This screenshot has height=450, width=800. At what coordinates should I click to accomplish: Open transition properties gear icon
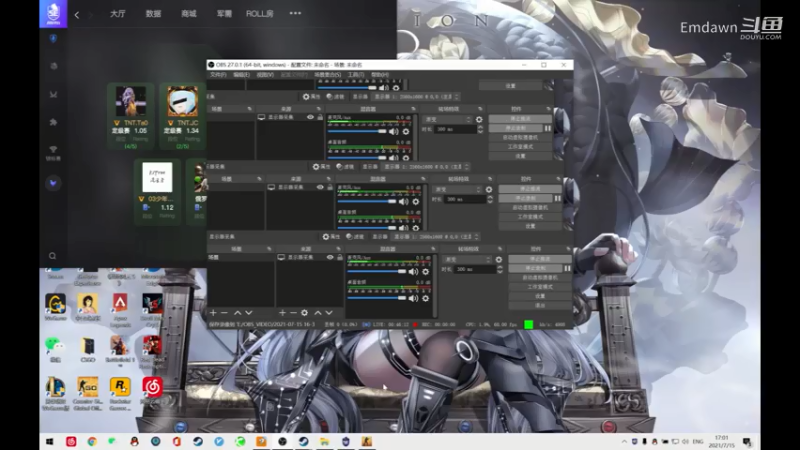point(498,260)
